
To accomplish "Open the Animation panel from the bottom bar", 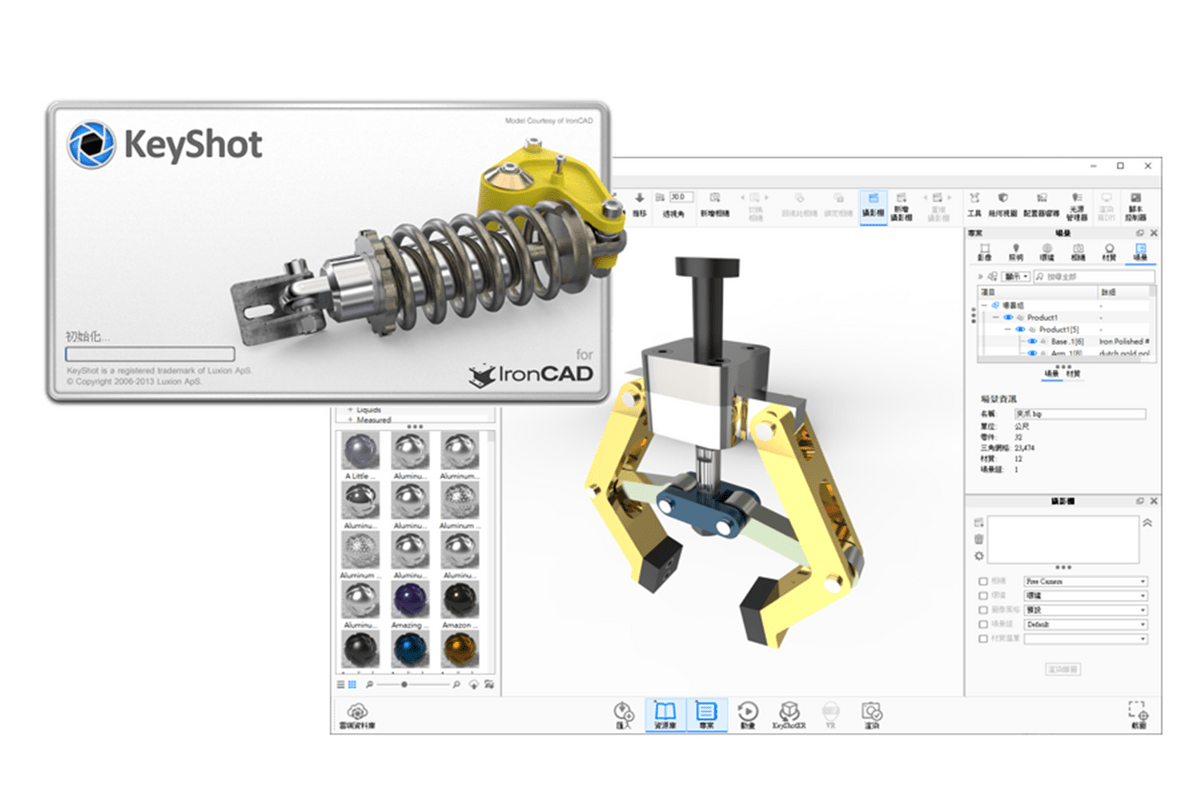I will [x=748, y=712].
